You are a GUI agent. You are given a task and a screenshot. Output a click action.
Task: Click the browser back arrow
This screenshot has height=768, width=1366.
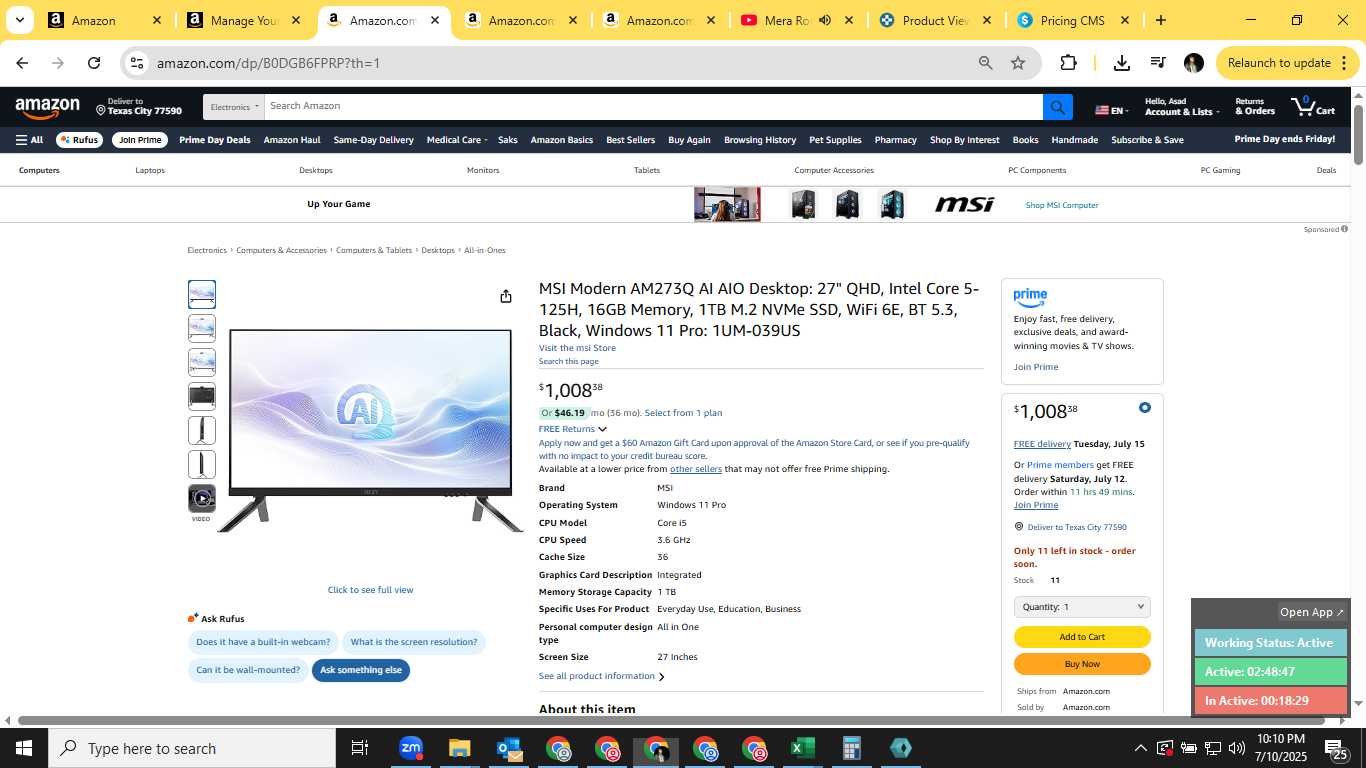pos(22,63)
